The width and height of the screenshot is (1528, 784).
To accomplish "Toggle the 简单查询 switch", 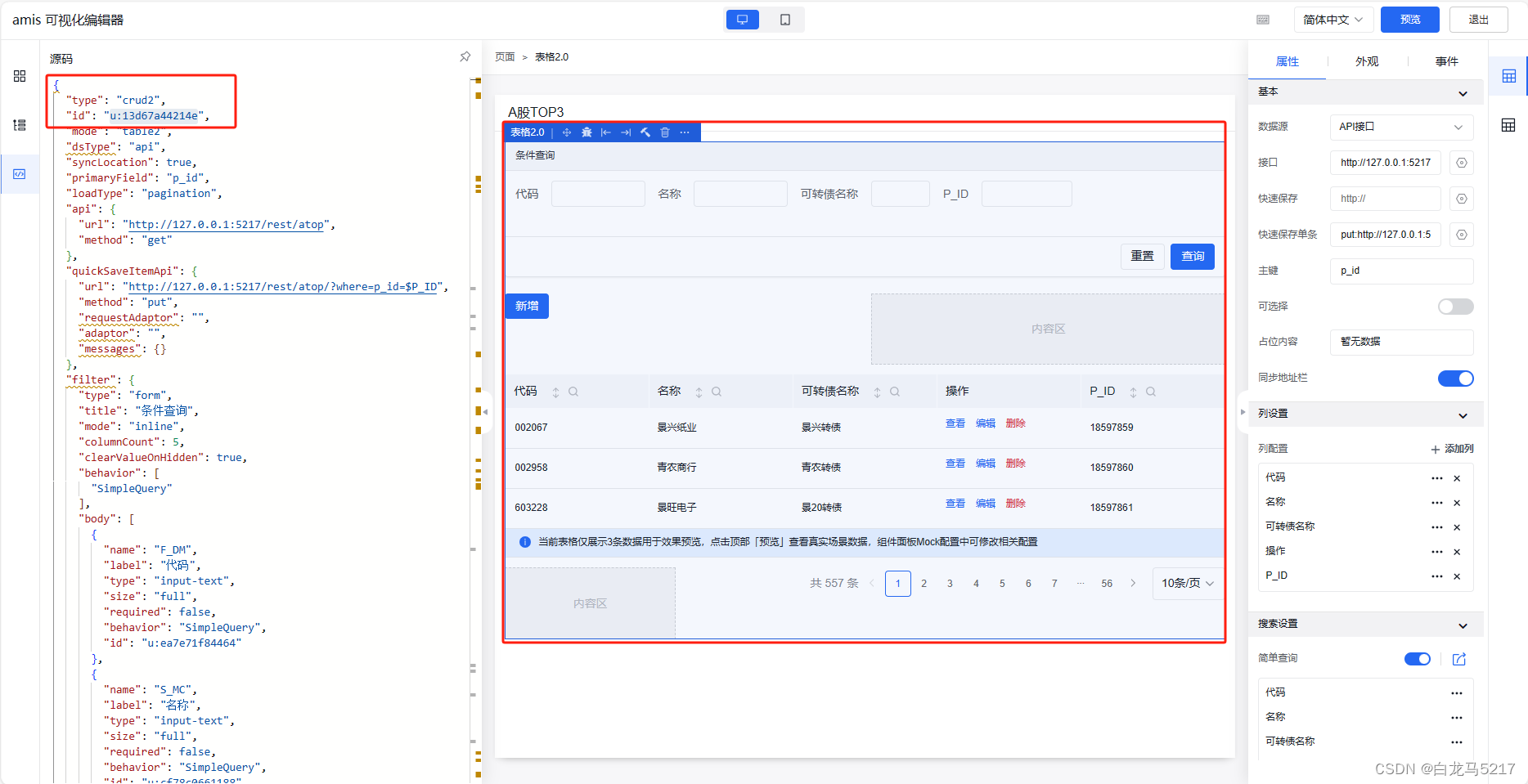I will pyautogui.click(x=1418, y=659).
